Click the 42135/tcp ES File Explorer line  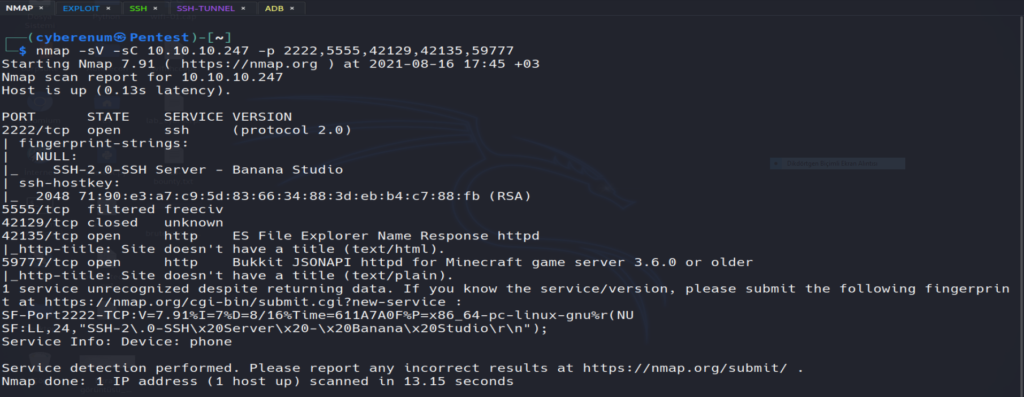coord(270,235)
